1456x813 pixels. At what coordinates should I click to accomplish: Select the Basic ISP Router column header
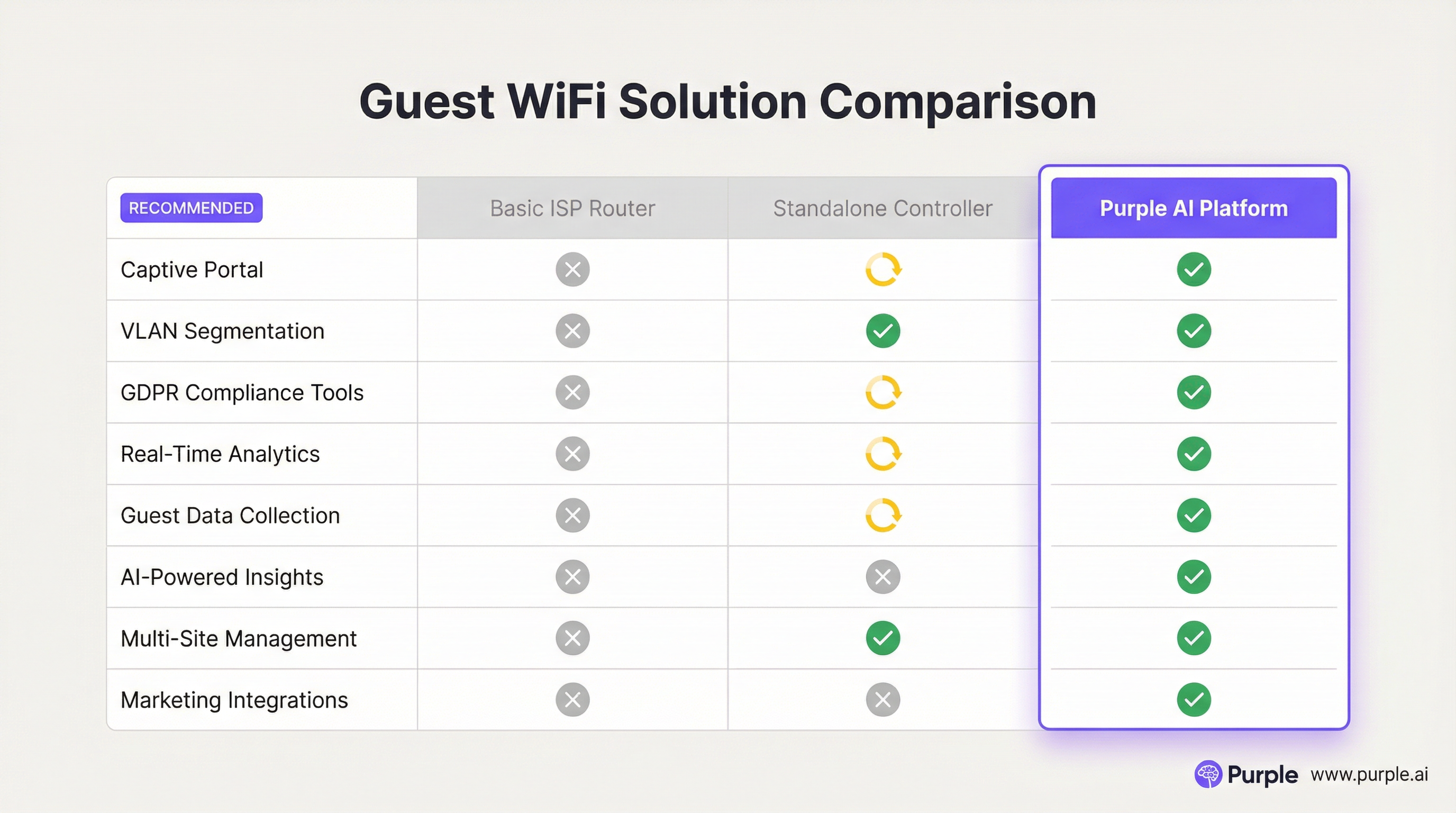(x=572, y=208)
